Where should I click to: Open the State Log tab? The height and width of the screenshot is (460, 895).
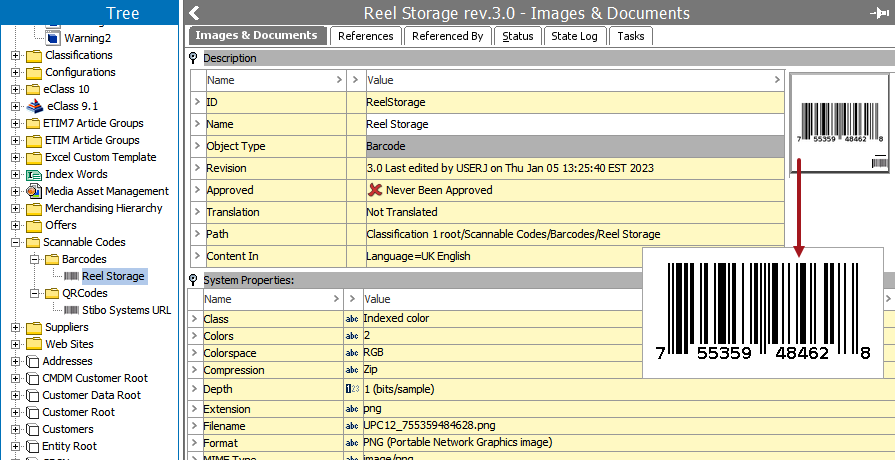[574, 36]
